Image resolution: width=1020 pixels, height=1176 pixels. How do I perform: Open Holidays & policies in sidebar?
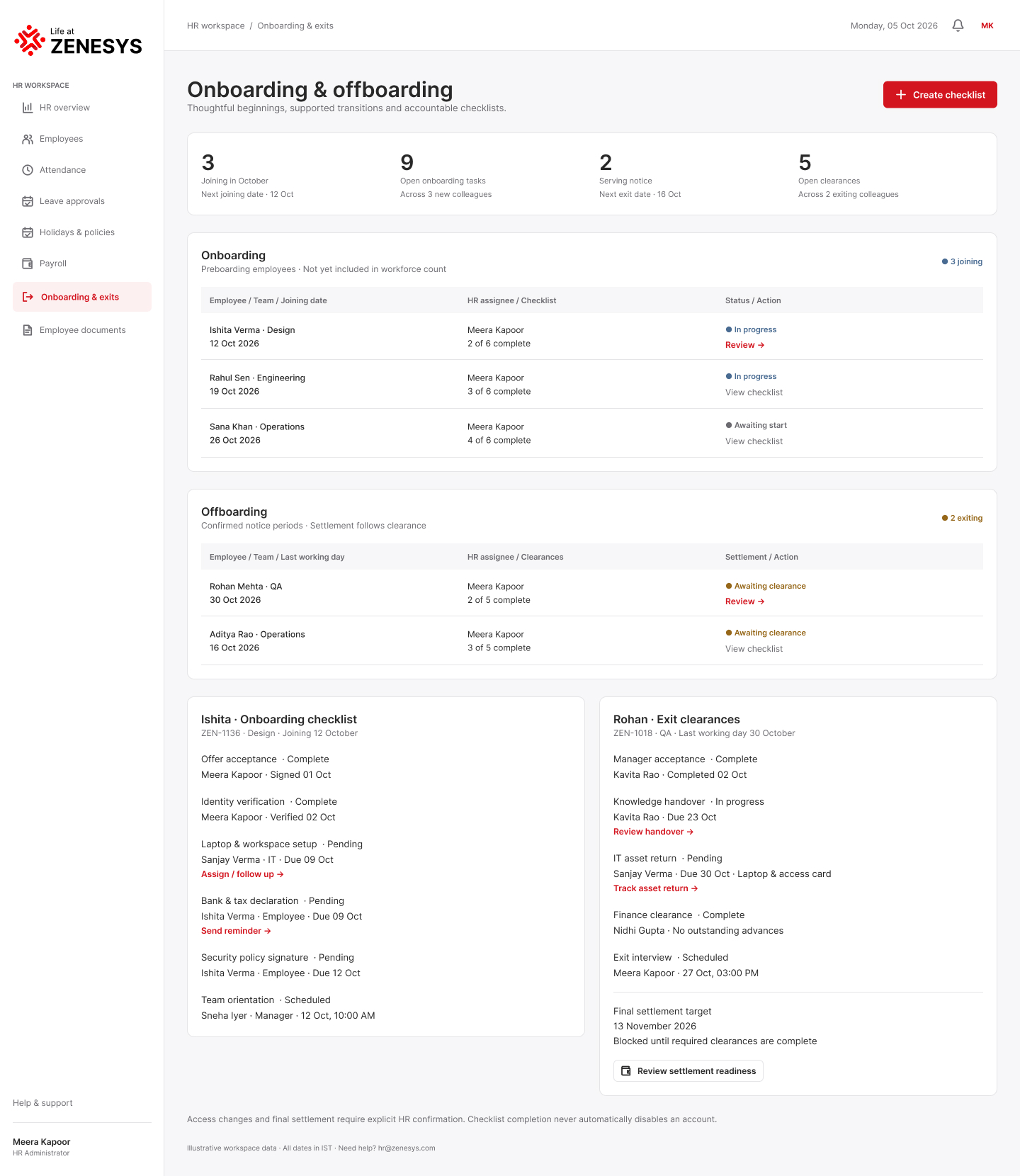point(82,232)
